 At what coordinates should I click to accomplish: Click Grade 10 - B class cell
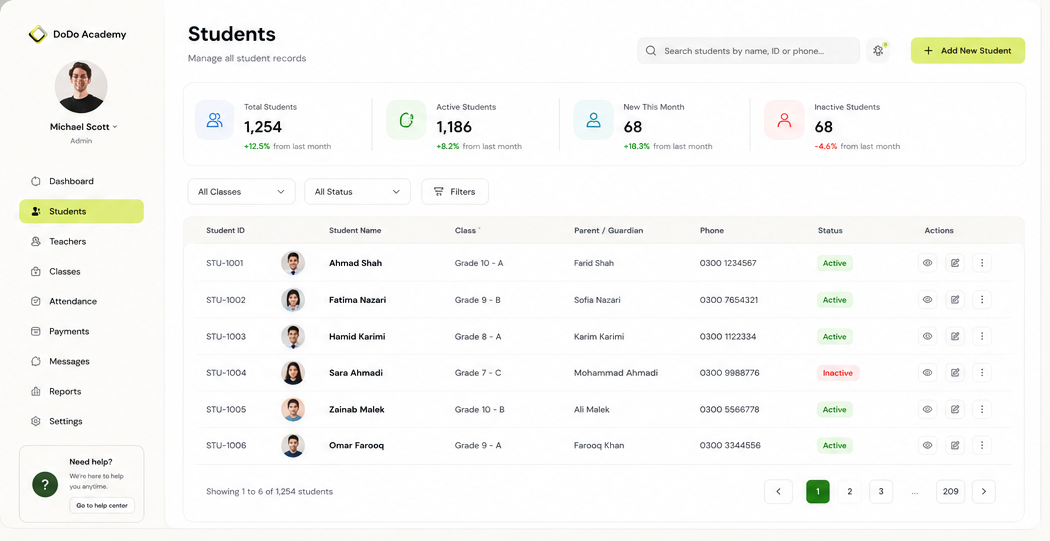pos(479,410)
